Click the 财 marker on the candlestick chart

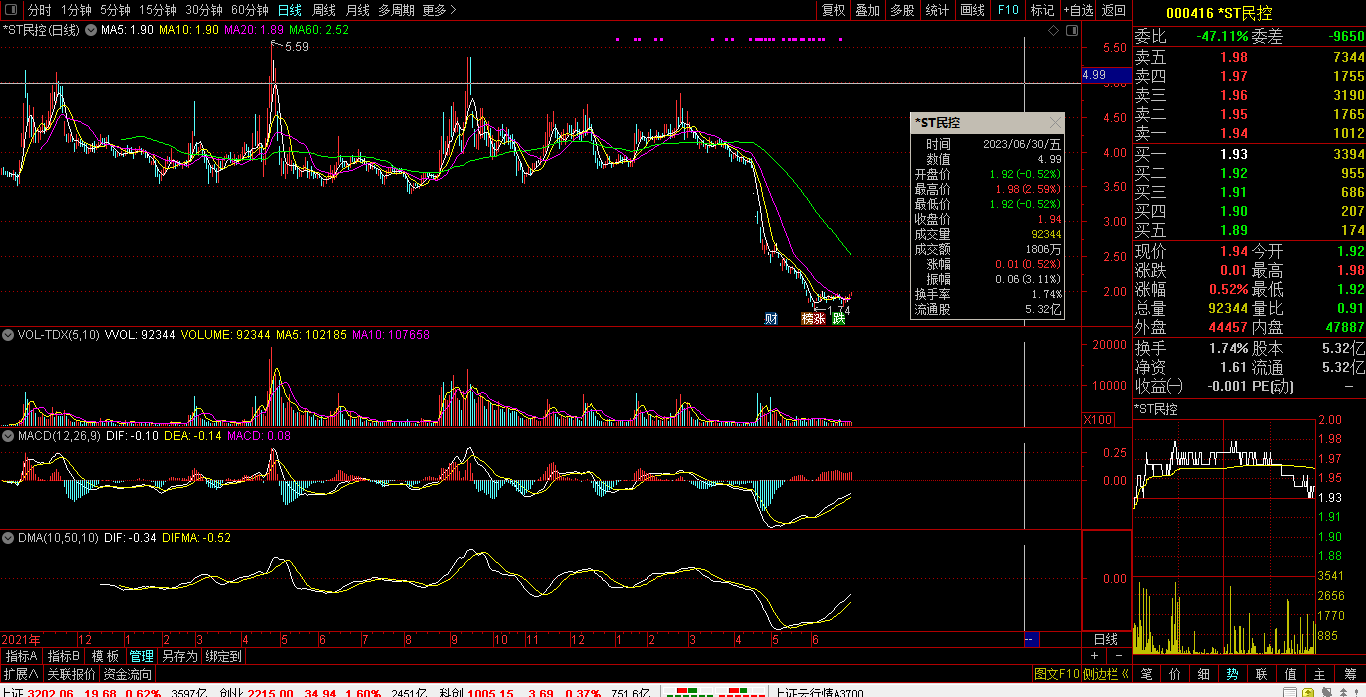pos(771,319)
